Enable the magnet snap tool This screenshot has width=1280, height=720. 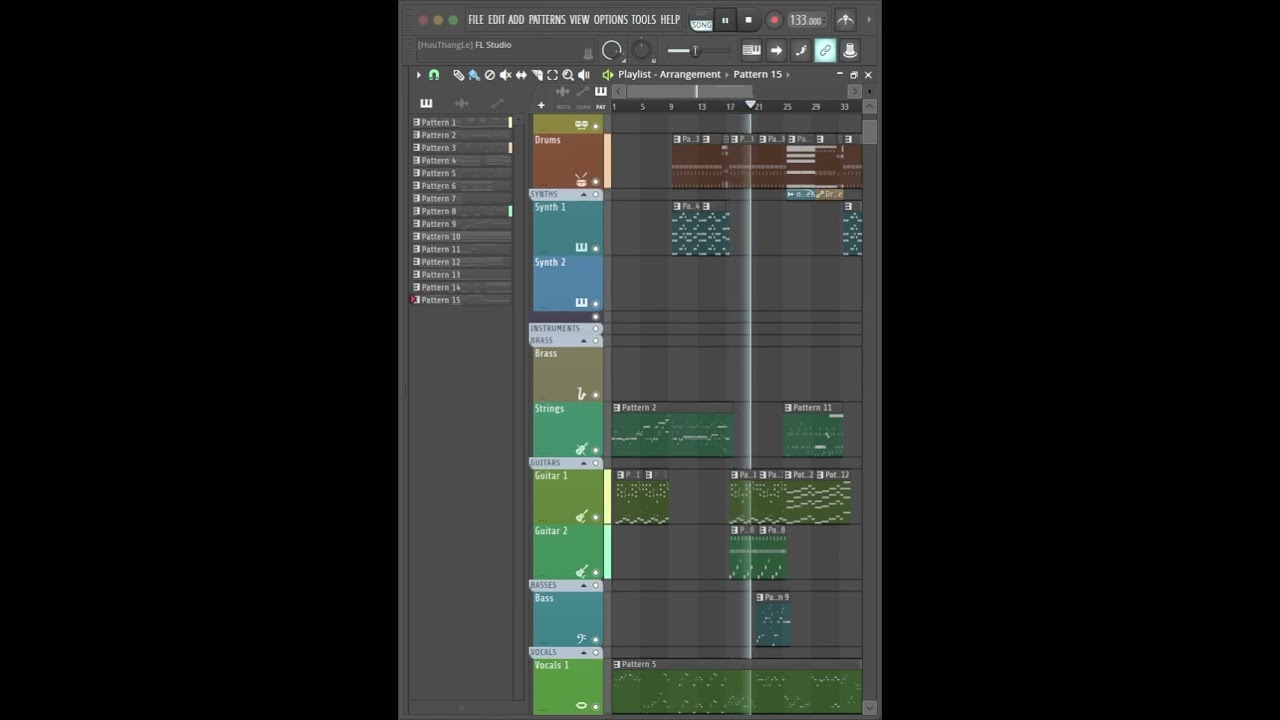tap(434, 75)
